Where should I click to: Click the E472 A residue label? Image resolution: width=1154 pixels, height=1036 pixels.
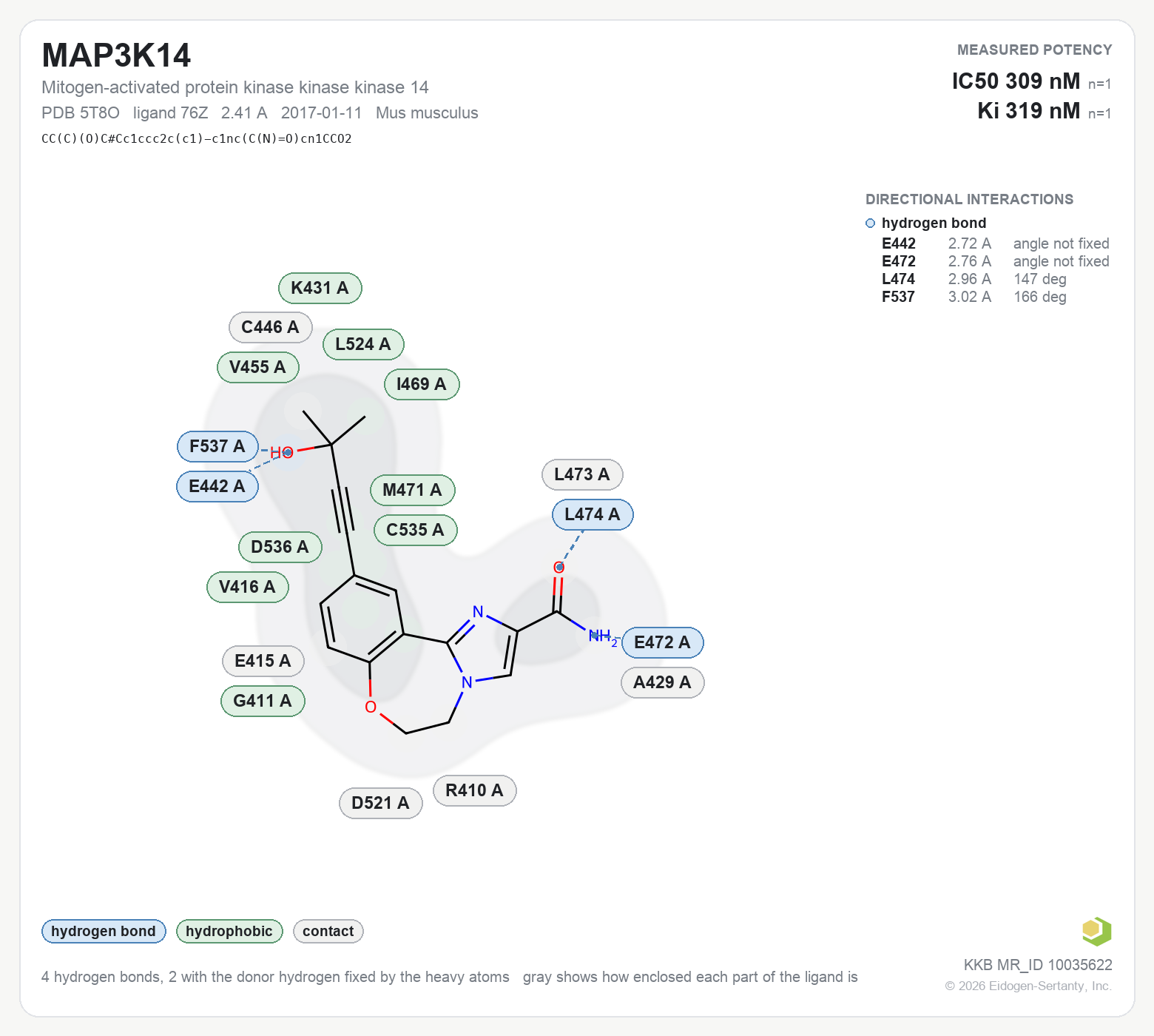tap(662, 642)
